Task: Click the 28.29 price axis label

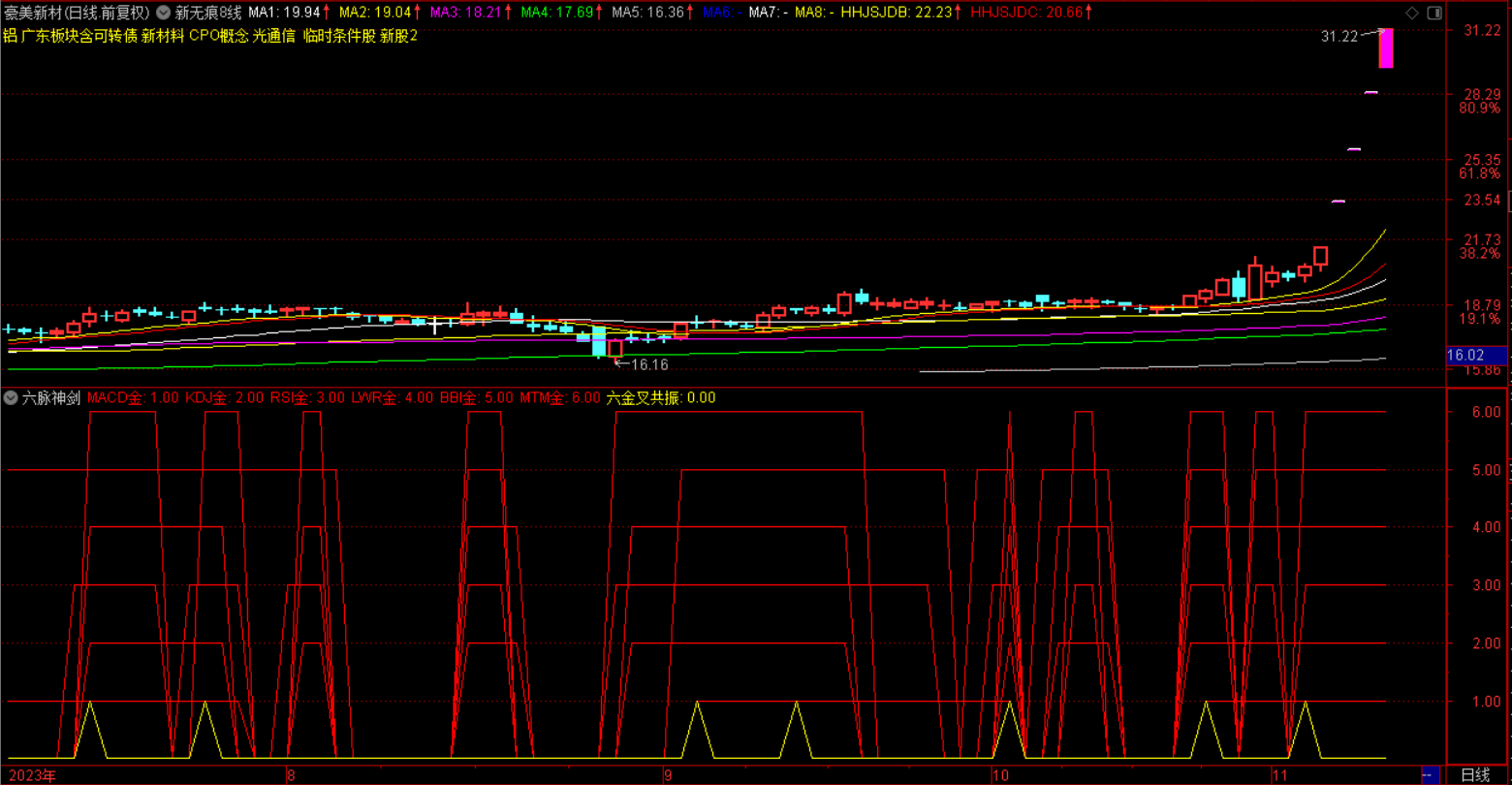Action: [x=1482, y=94]
